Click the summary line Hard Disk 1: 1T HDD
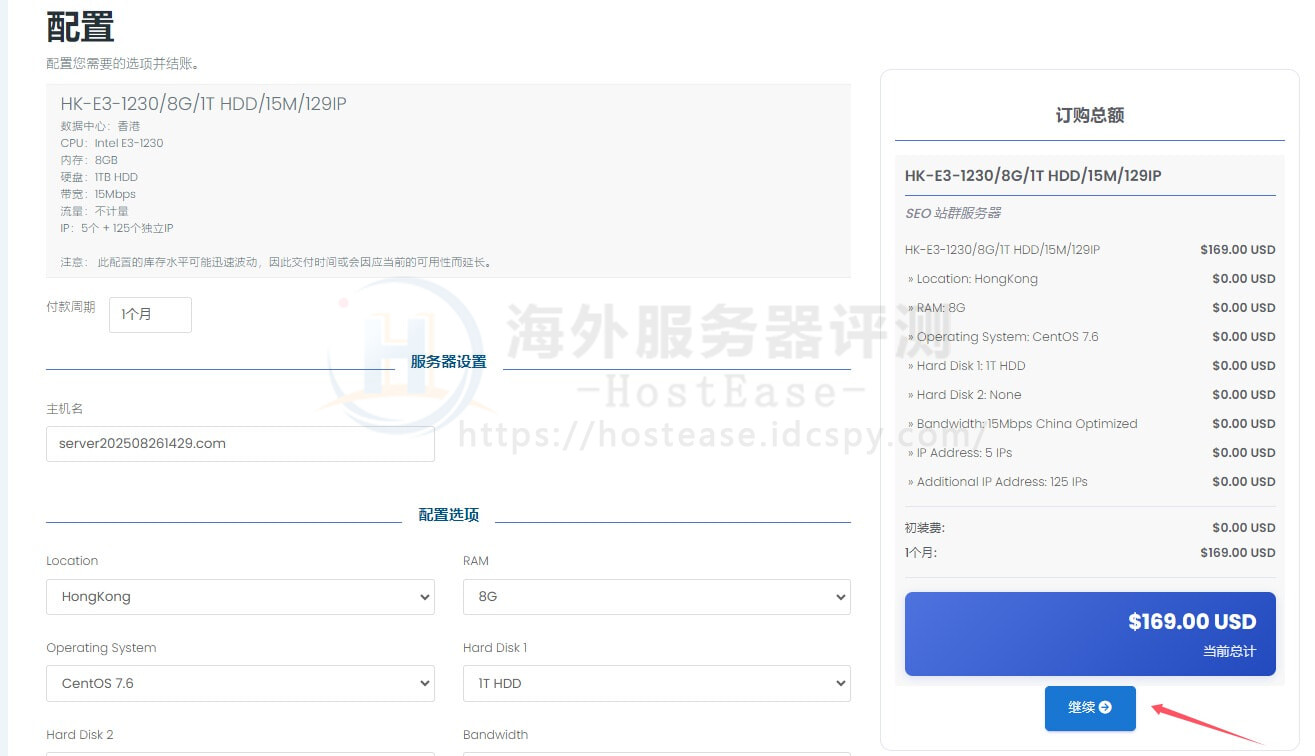Viewport: 1315px width, 756px height. [x=971, y=366]
